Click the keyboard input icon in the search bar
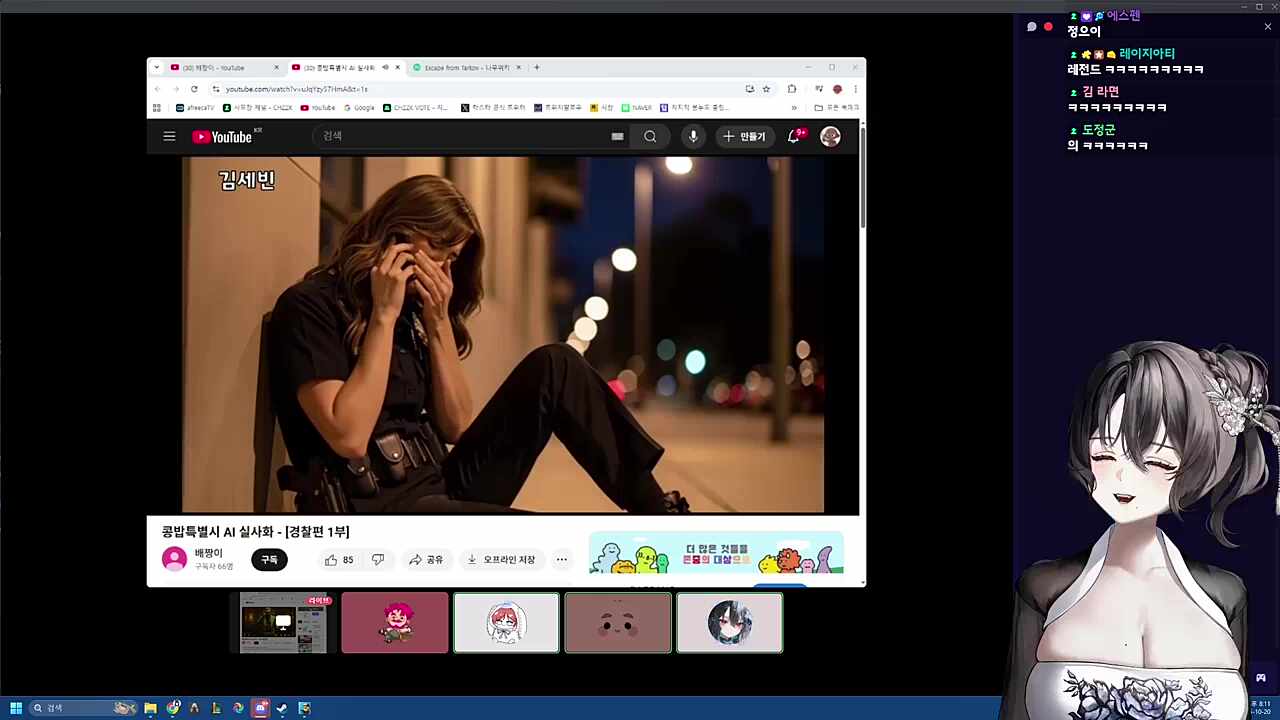Viewport: 1280px width, 720px height. click(x=617, y=136)
